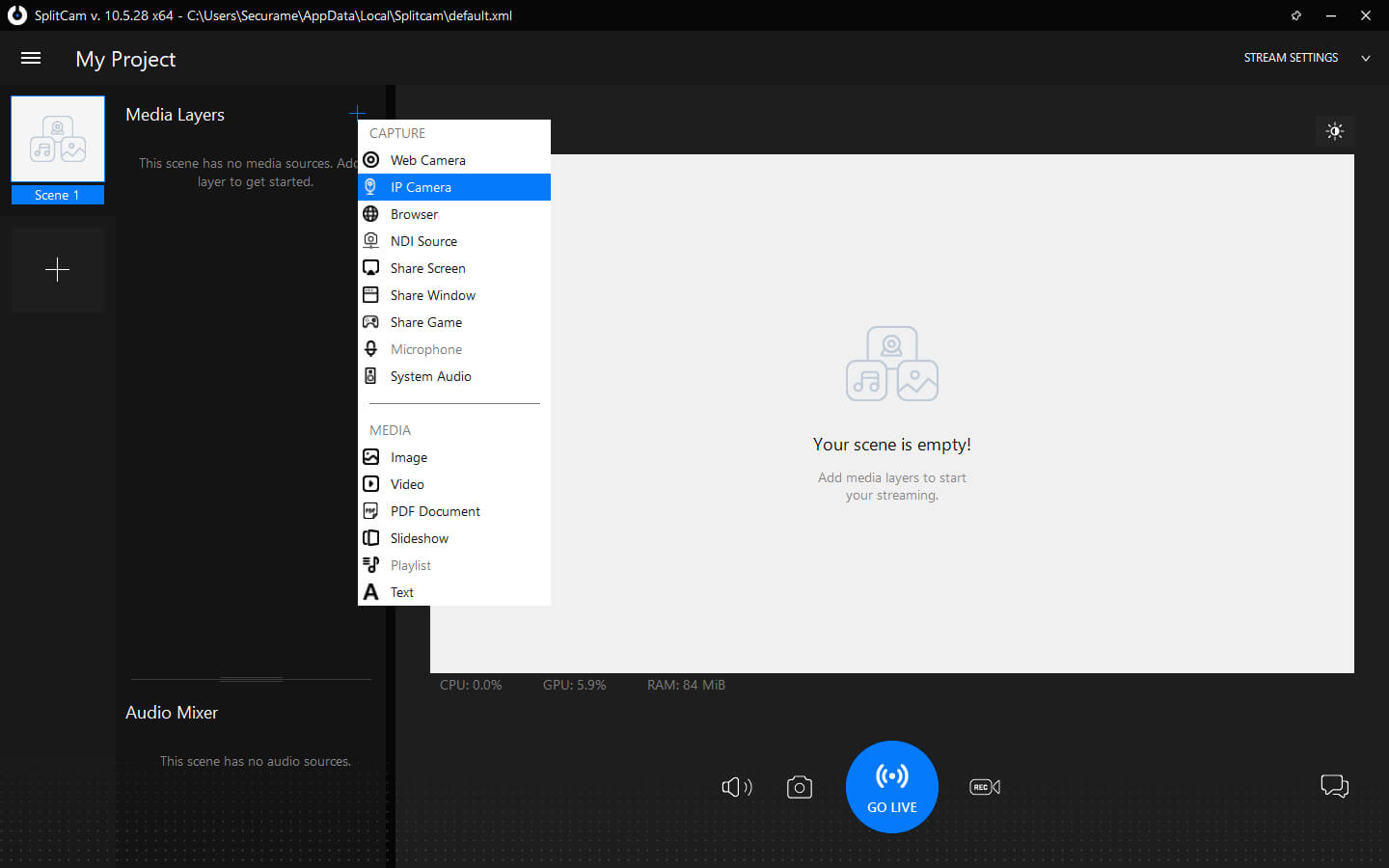Image resolution: width=1389 pixels, height=868 pixels.
Task: Click the Video play icon
Action: (x=370, y=484)
